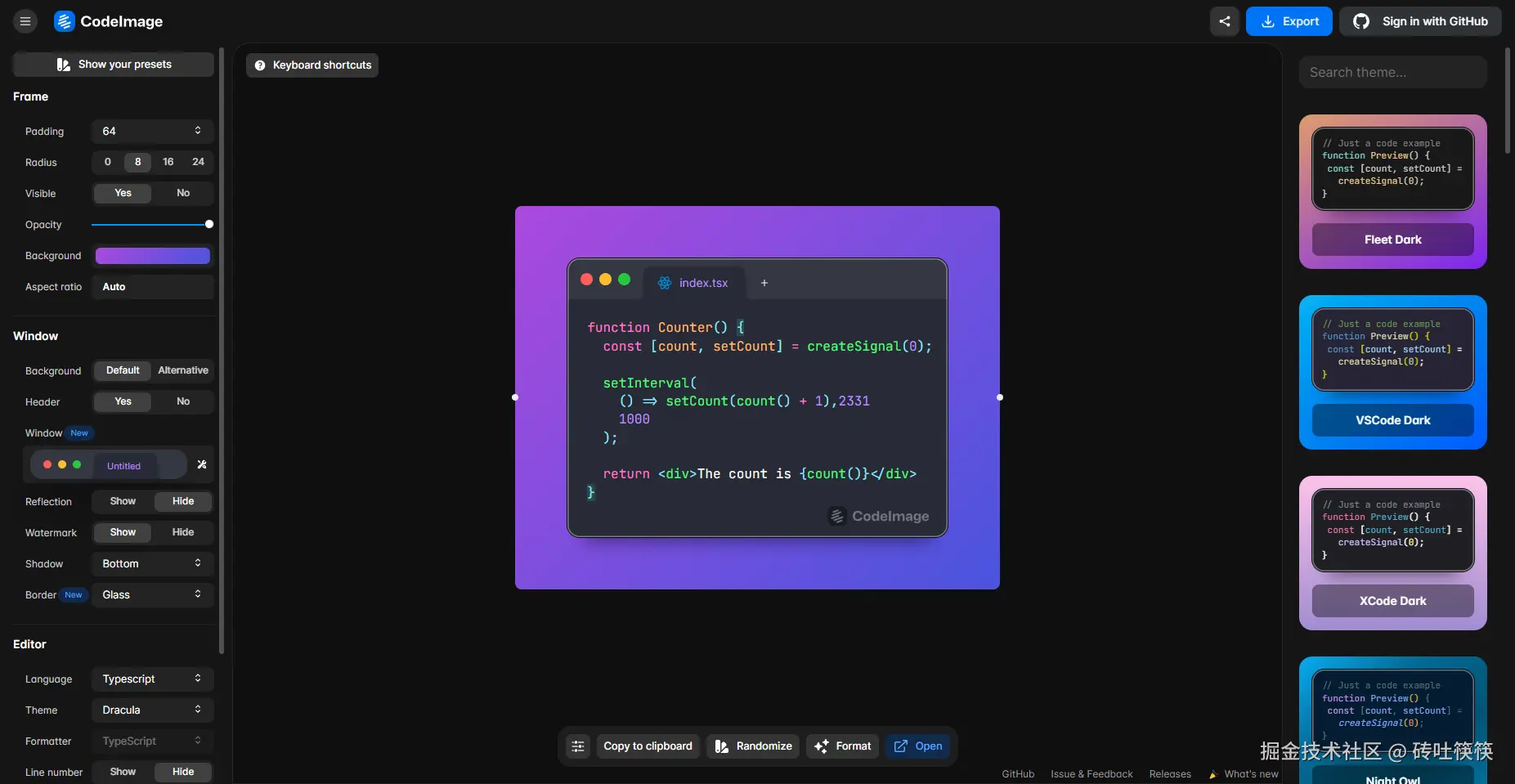Hide the Watermark
Screen dimensions: 1515x784
(x=183, y=532)
